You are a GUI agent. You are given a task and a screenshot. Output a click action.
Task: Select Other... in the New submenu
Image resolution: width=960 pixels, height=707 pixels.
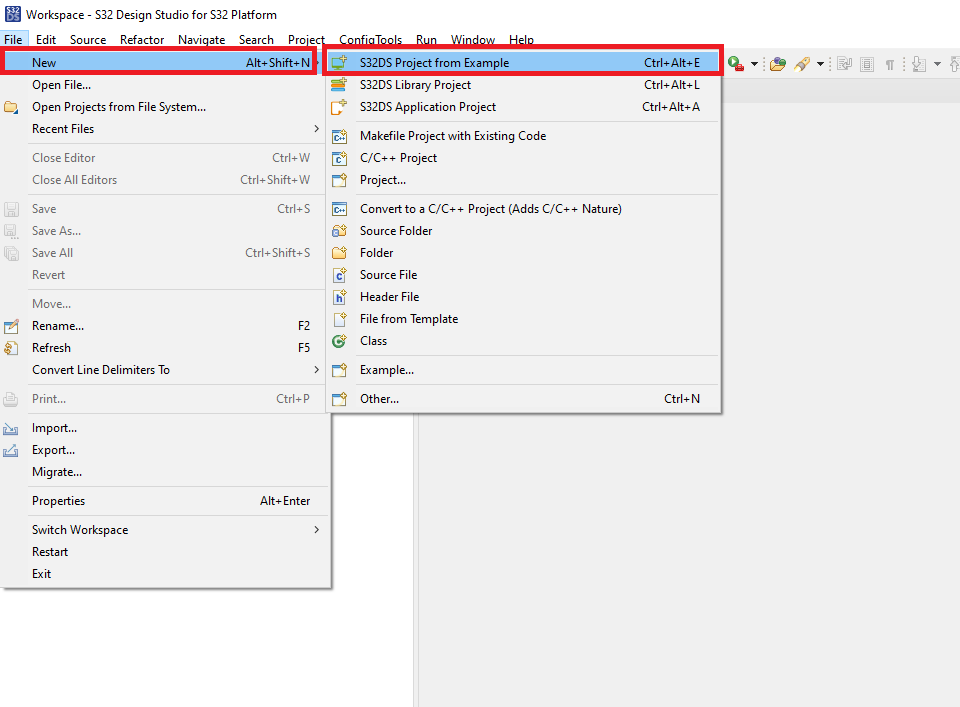379,399
